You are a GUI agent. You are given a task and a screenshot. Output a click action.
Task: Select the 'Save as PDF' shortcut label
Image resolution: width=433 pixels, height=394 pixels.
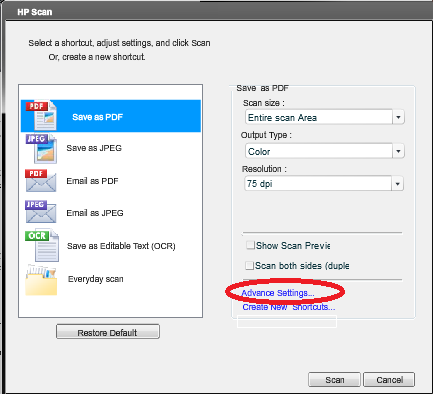coord(97,117)
